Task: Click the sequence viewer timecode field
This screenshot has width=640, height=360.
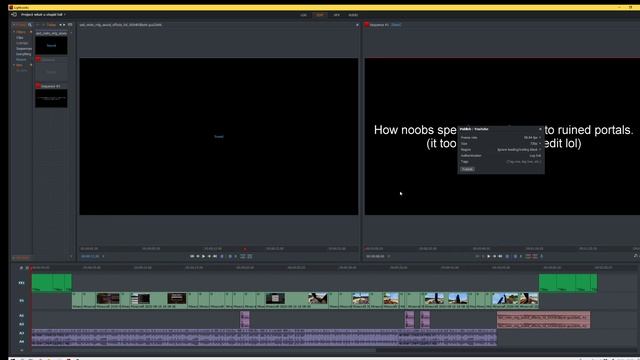Action: tap(375, 256)
